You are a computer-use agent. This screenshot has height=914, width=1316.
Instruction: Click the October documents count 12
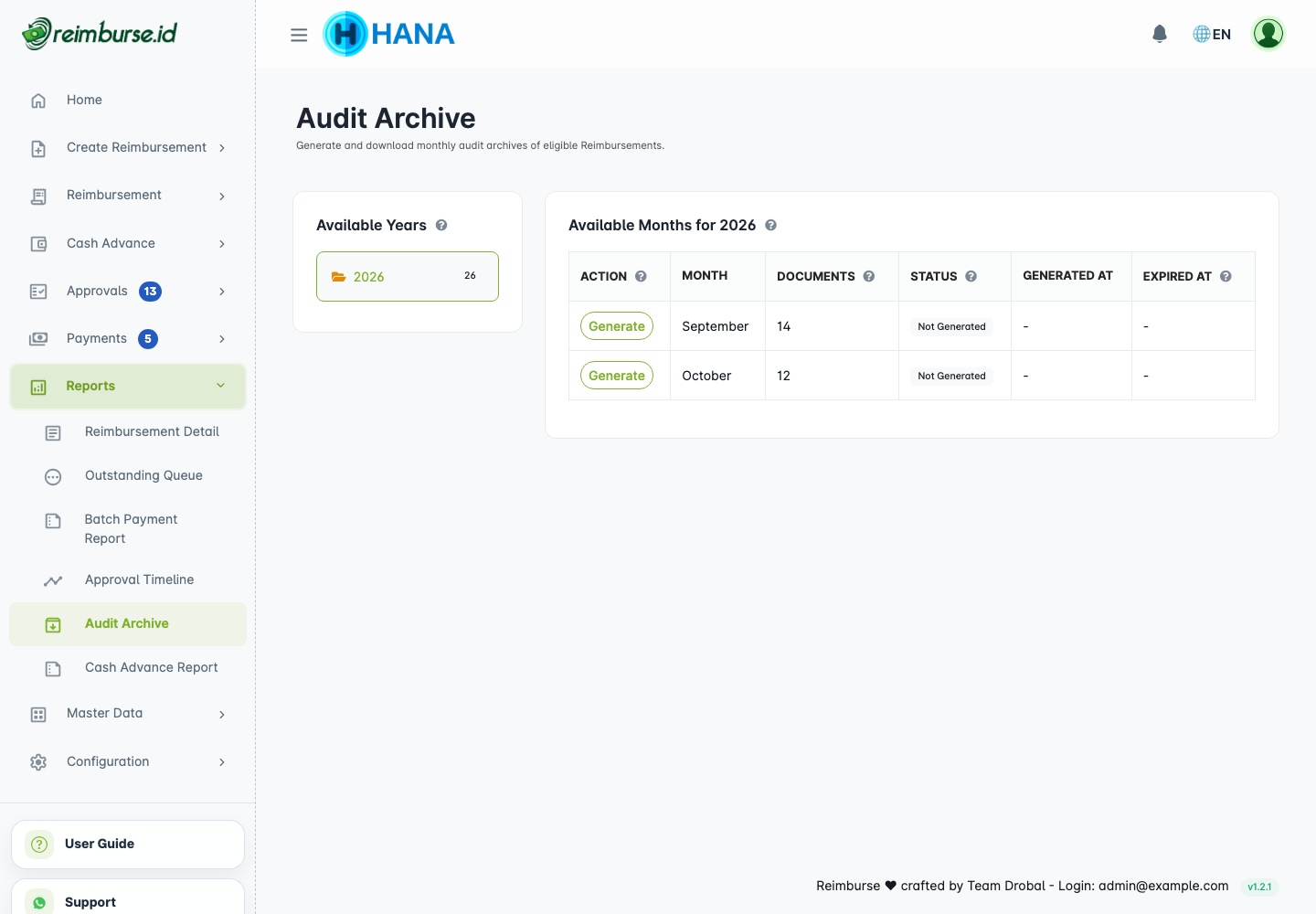click(x=783, y=376)
